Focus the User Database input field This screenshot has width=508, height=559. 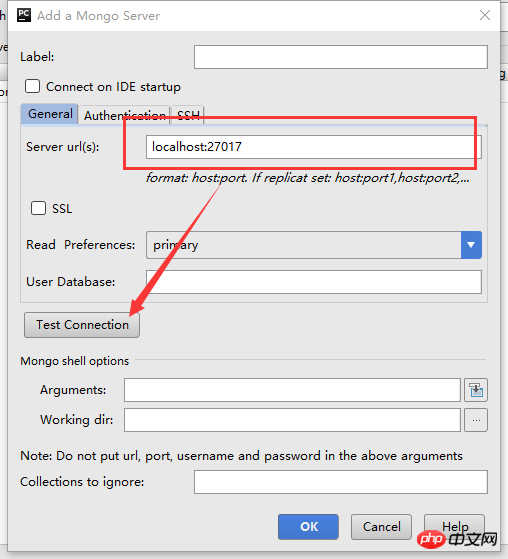314,282
